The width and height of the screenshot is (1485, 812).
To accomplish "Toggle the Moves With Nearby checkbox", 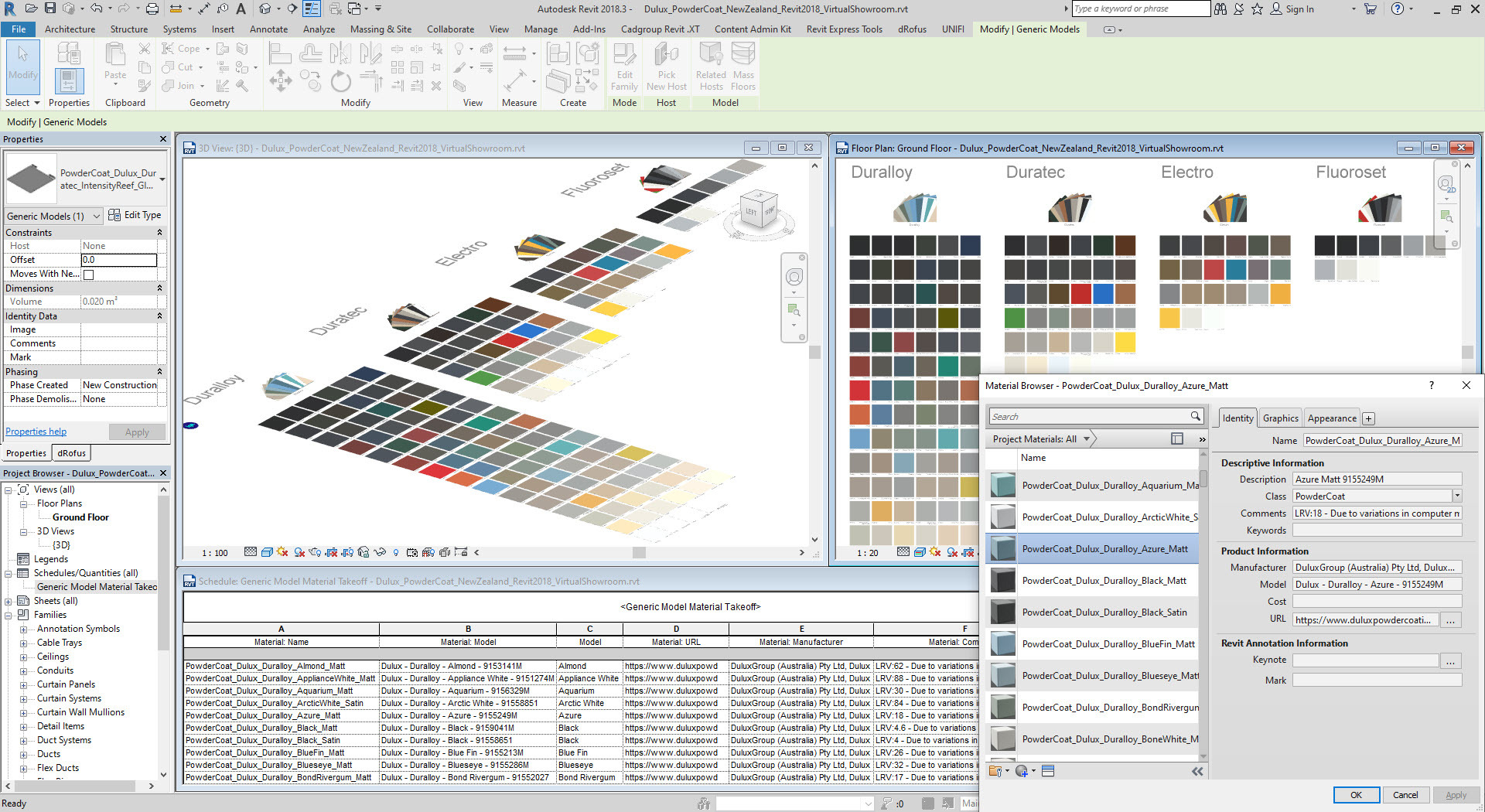I will [89, 275].
